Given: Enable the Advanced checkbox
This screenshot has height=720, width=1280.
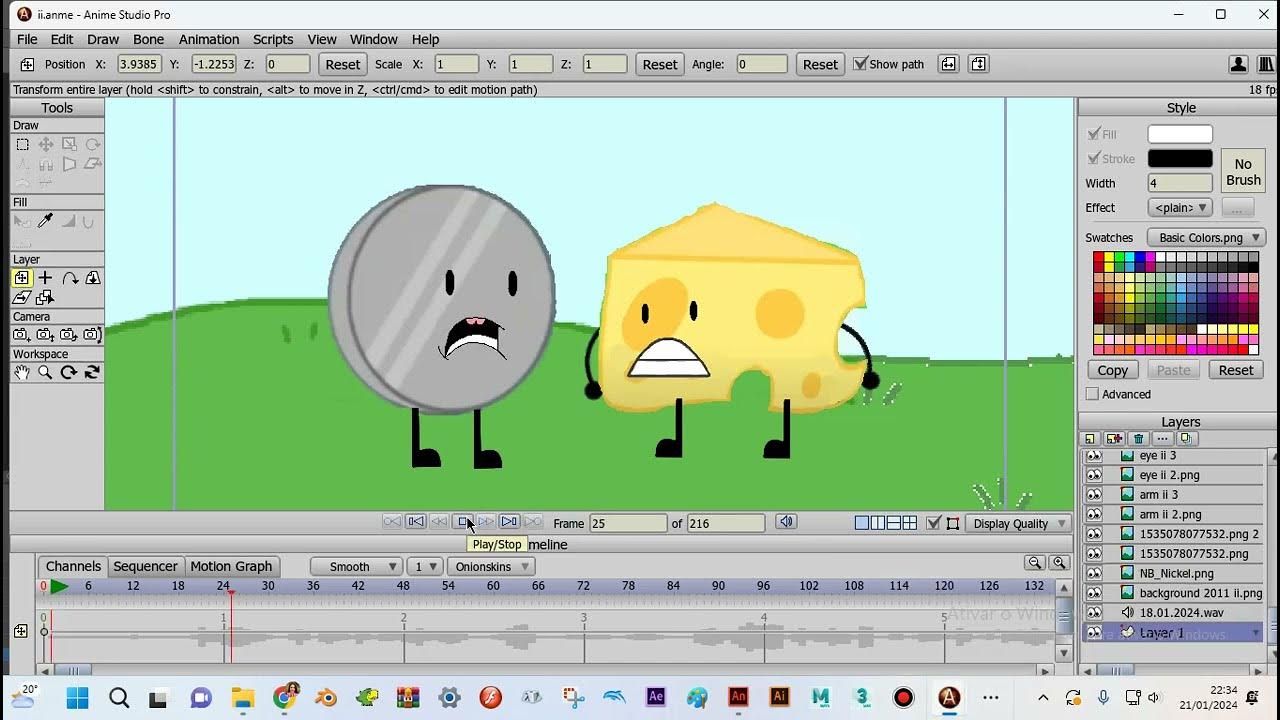Looking at the screenshot, I should tap(1092, 394).
